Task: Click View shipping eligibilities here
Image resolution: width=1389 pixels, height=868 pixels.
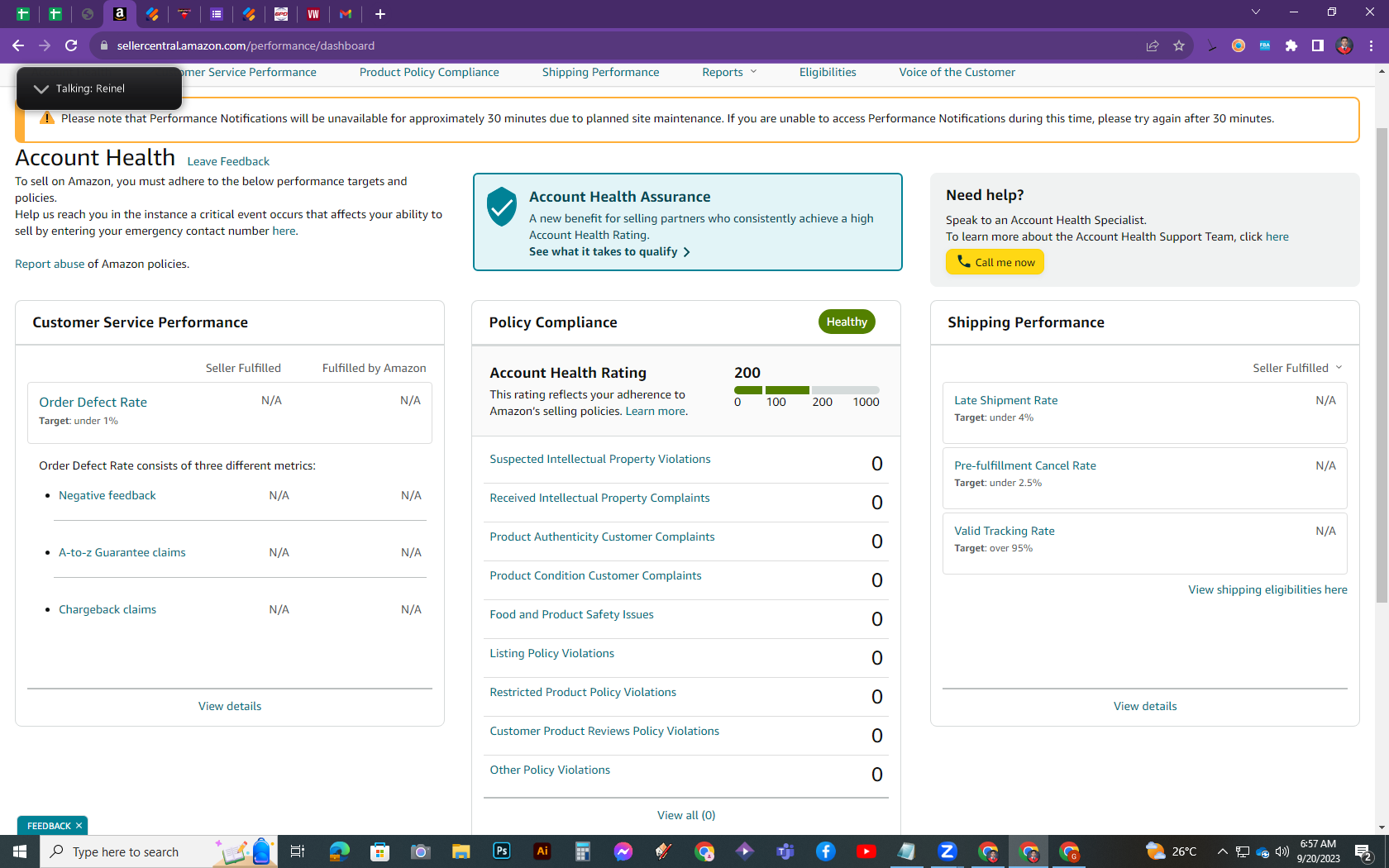Action: [1267, 589]
